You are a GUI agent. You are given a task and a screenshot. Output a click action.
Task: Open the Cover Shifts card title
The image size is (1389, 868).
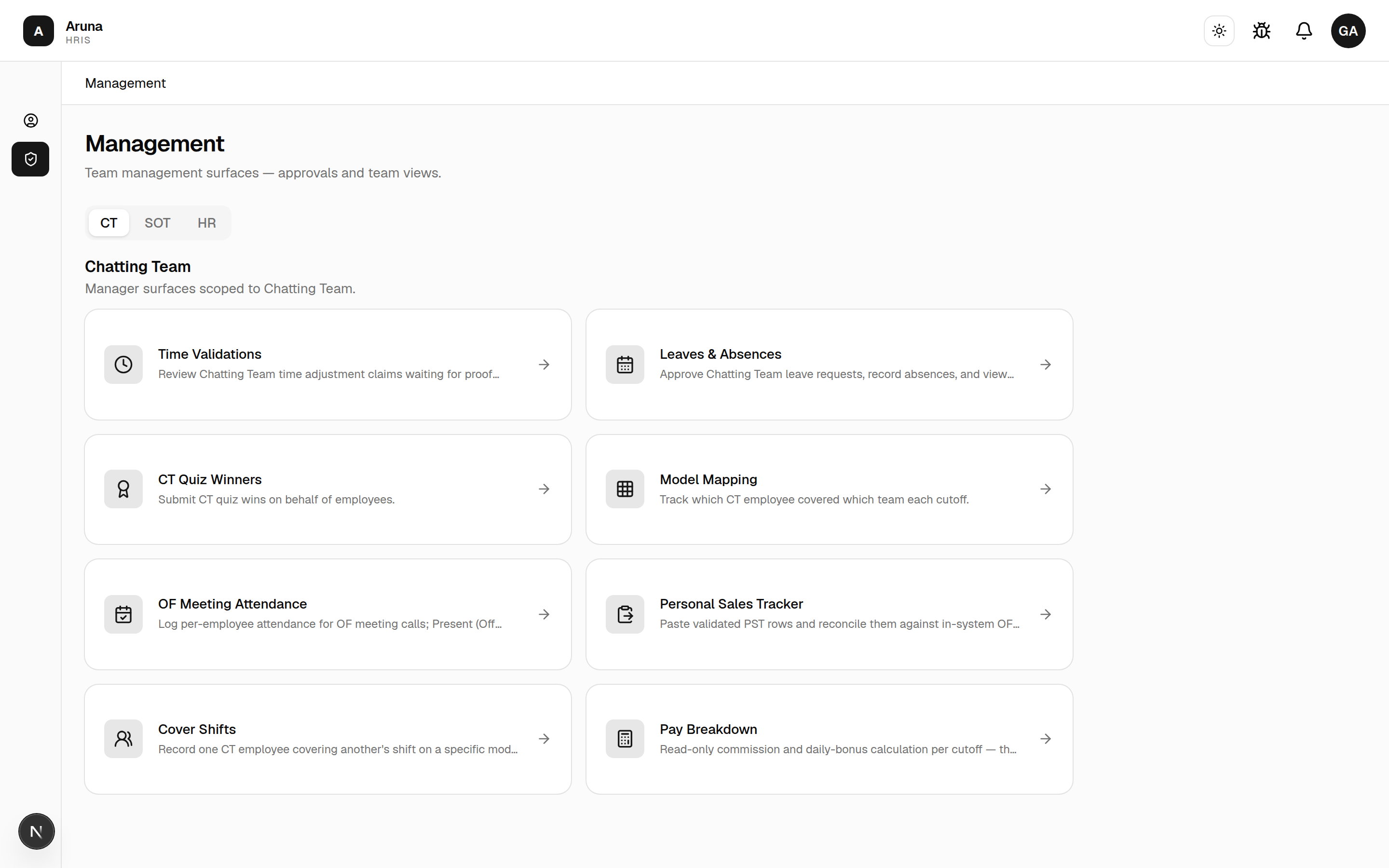pos(197,729)
